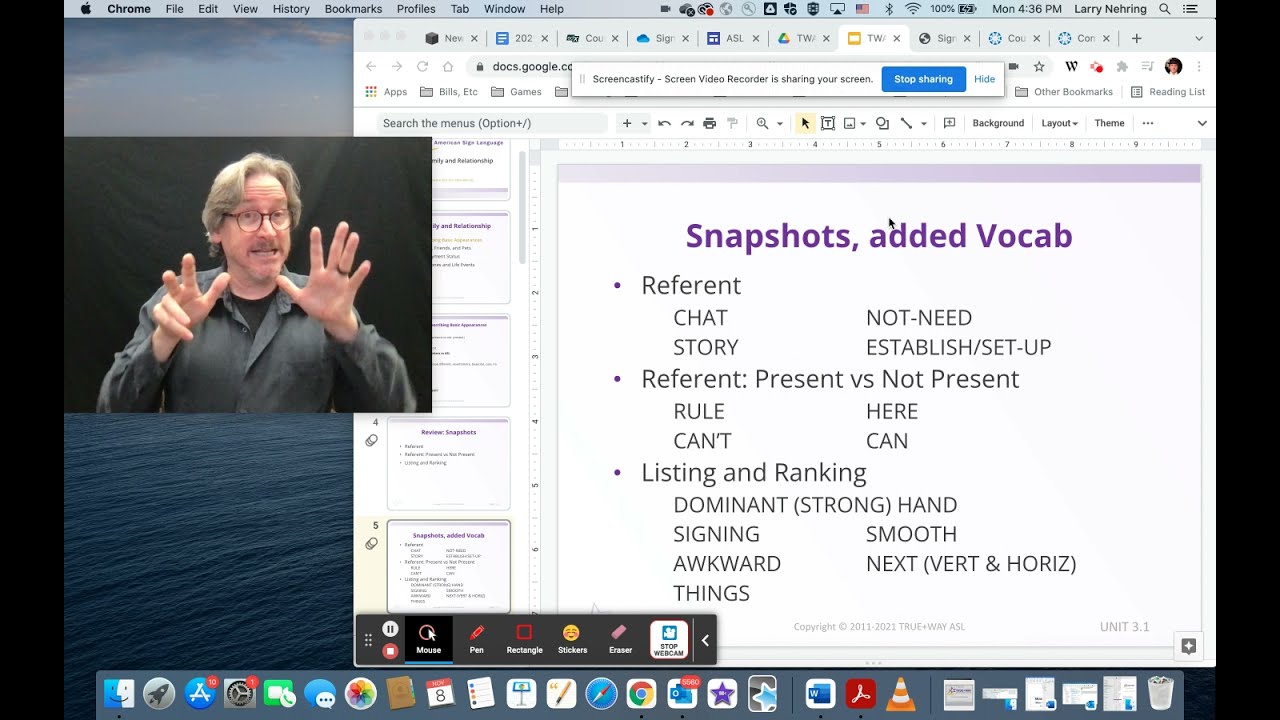Click the Search the menus field
Viewport: 1280px width, 720px height.
[492, 123]
